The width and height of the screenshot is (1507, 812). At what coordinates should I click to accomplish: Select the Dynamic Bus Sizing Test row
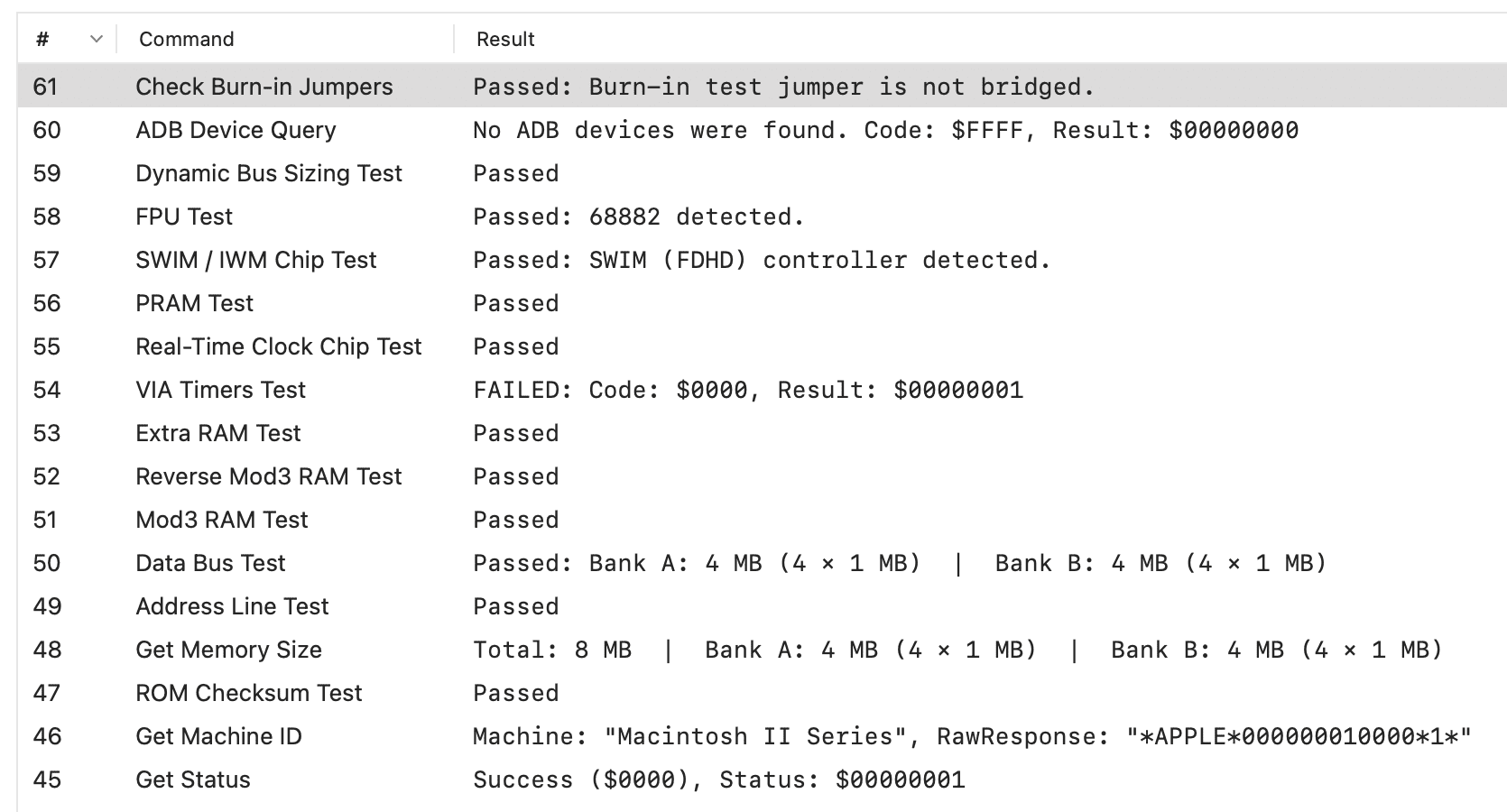269,173
